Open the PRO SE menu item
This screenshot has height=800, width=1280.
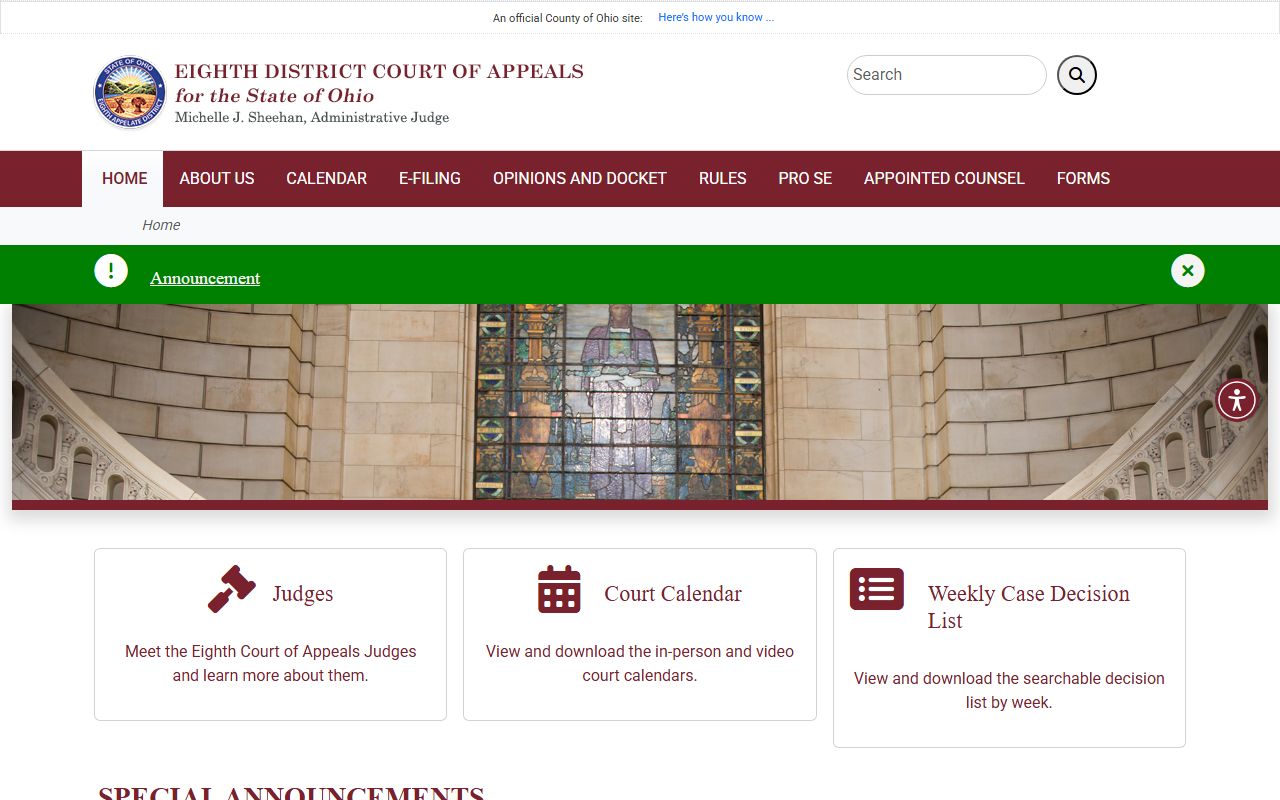[805, 179]
